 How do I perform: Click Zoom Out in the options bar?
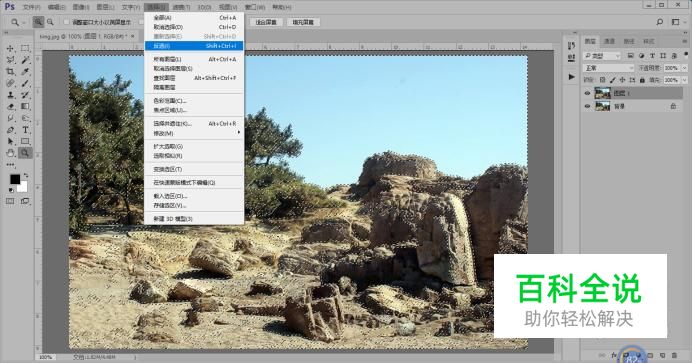tap(50, 22)
